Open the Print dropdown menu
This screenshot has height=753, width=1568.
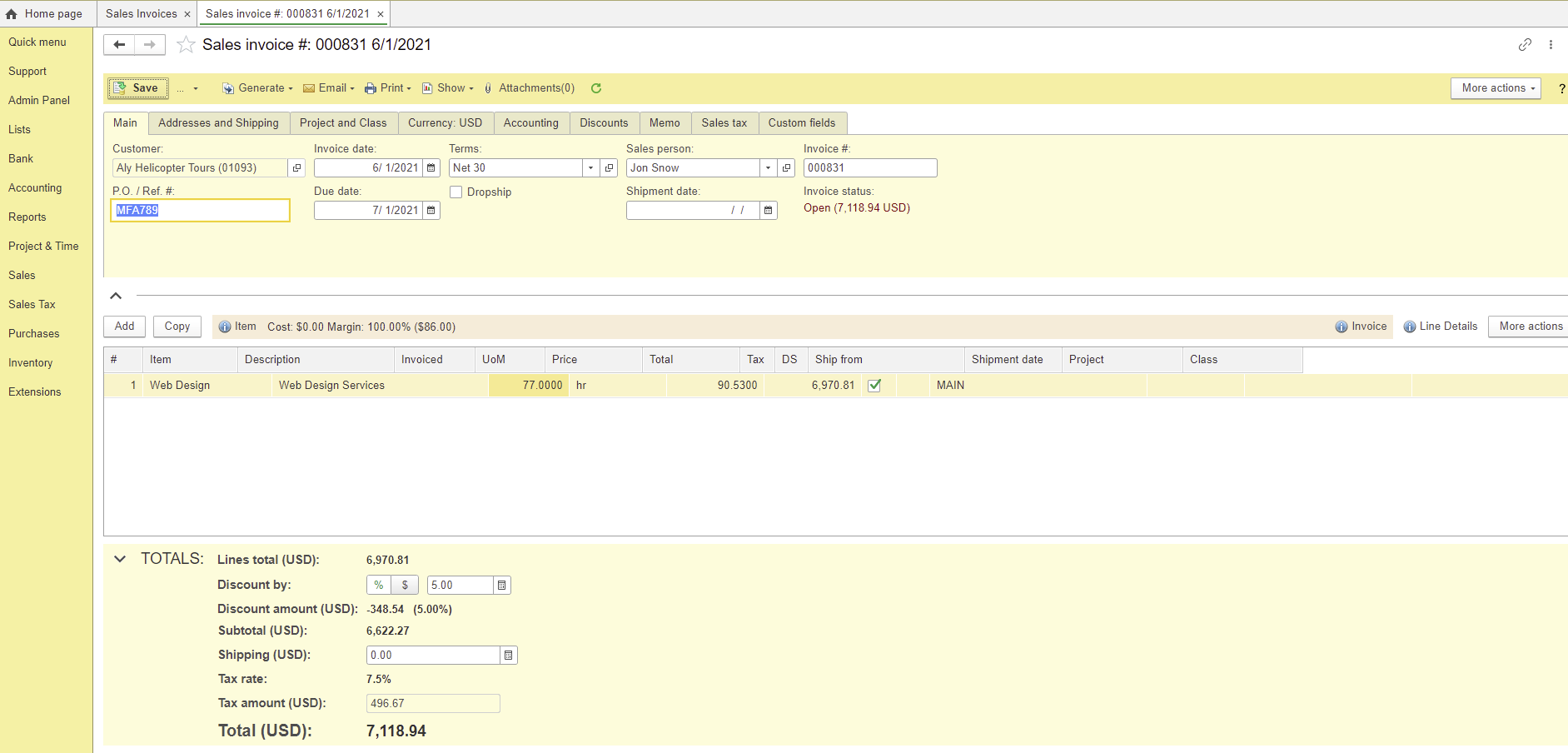388,88
